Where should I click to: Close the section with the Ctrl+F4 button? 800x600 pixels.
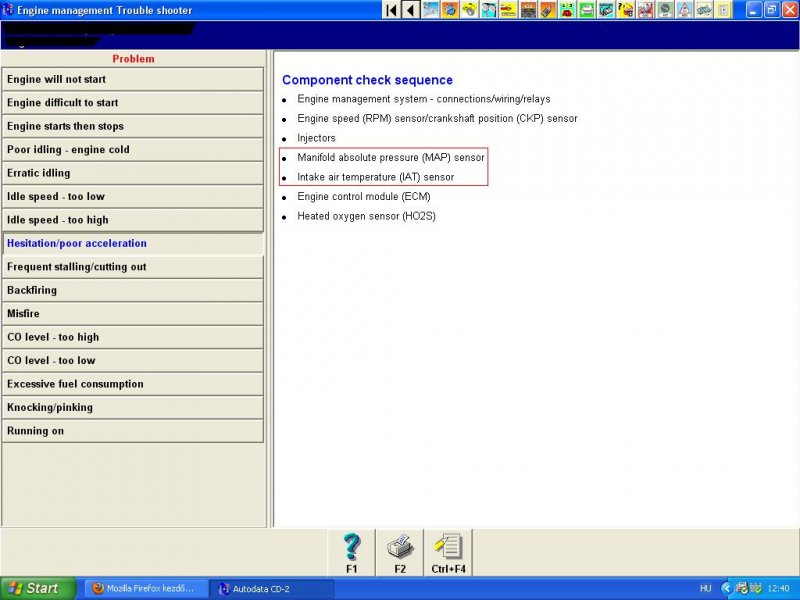pyautogui.click(x=448, y=553)
